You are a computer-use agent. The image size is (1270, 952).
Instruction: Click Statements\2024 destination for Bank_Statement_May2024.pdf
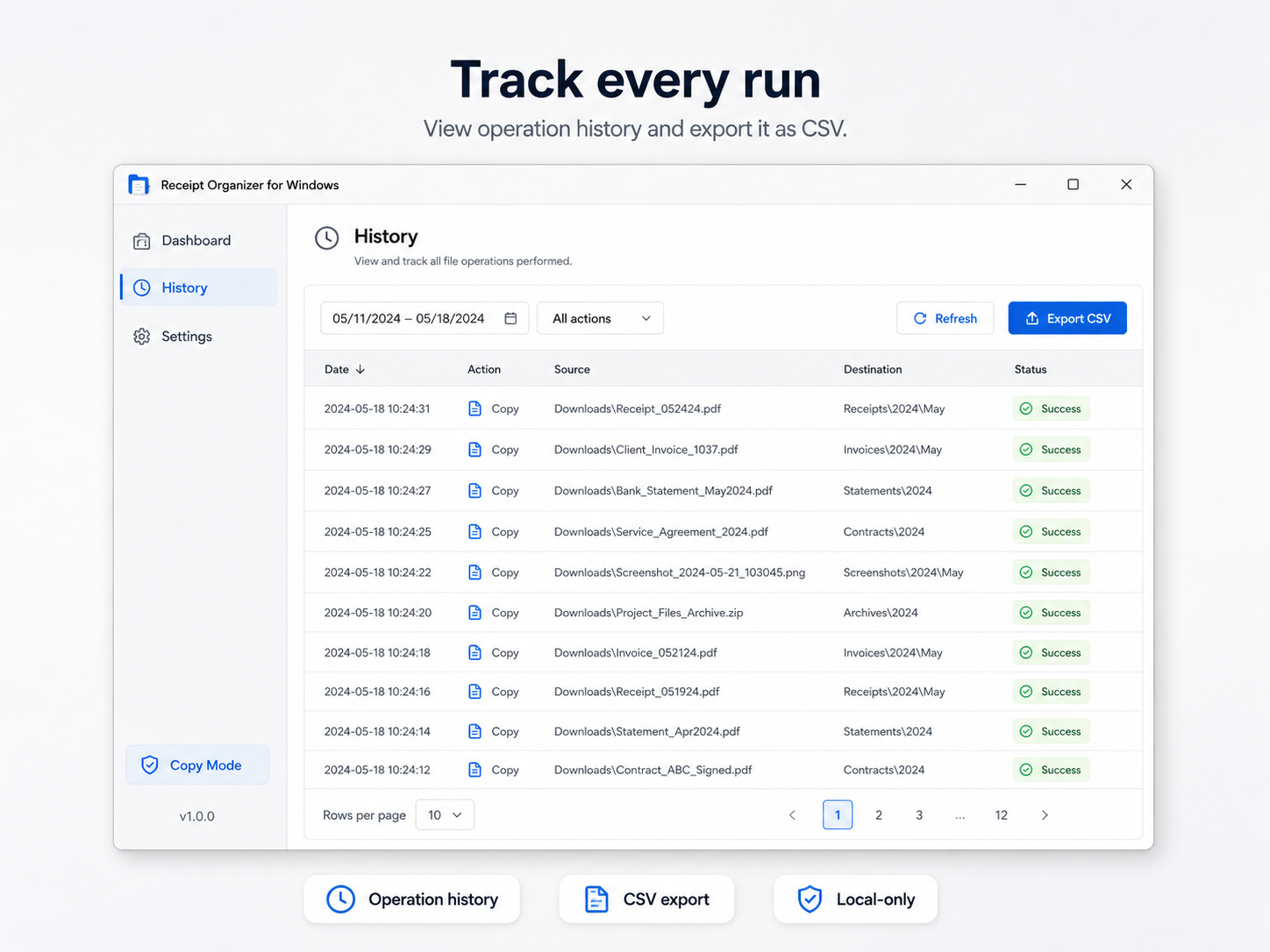coord(888,491)
